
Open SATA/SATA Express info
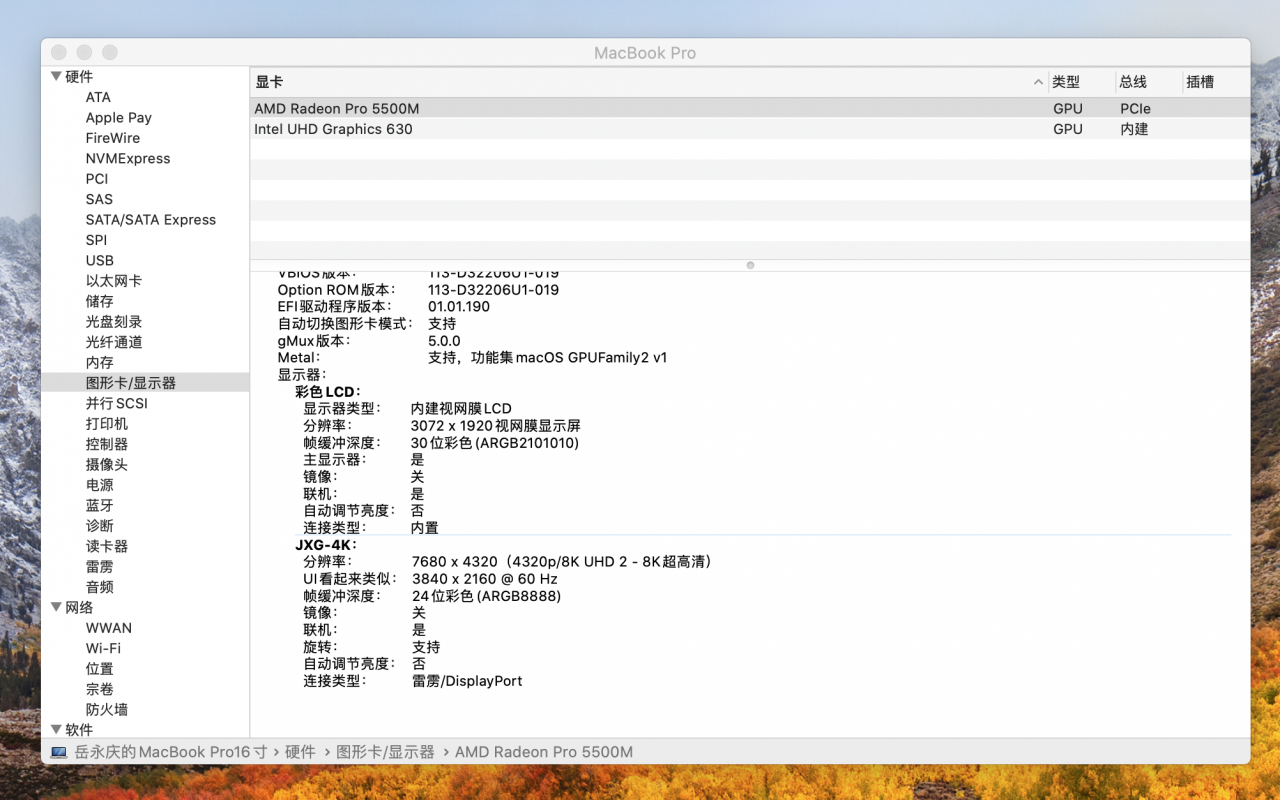tap(151, 219)
